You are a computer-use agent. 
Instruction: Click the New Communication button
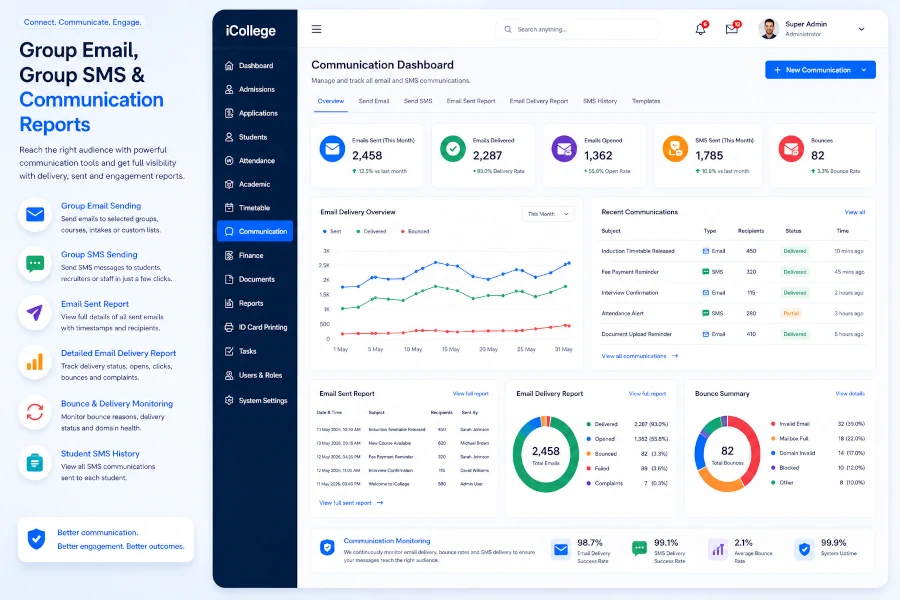click(x=820, y=70)
